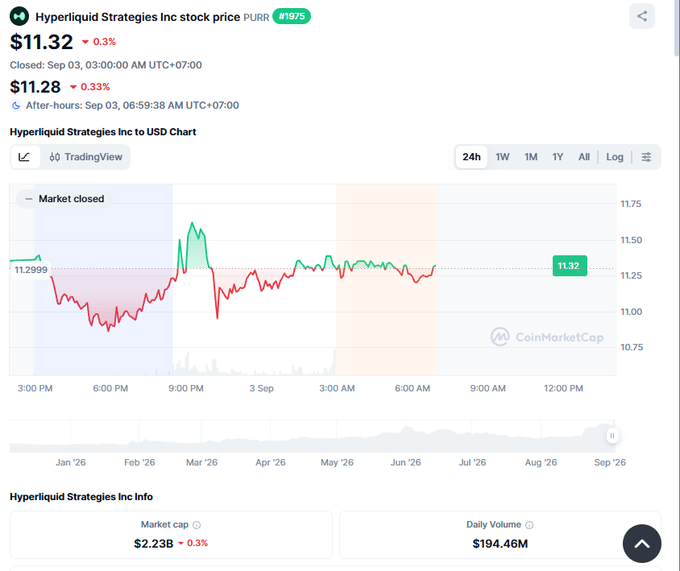680x571 pixels.
Task: Select the 1M time range
Action: coord(531,157)
